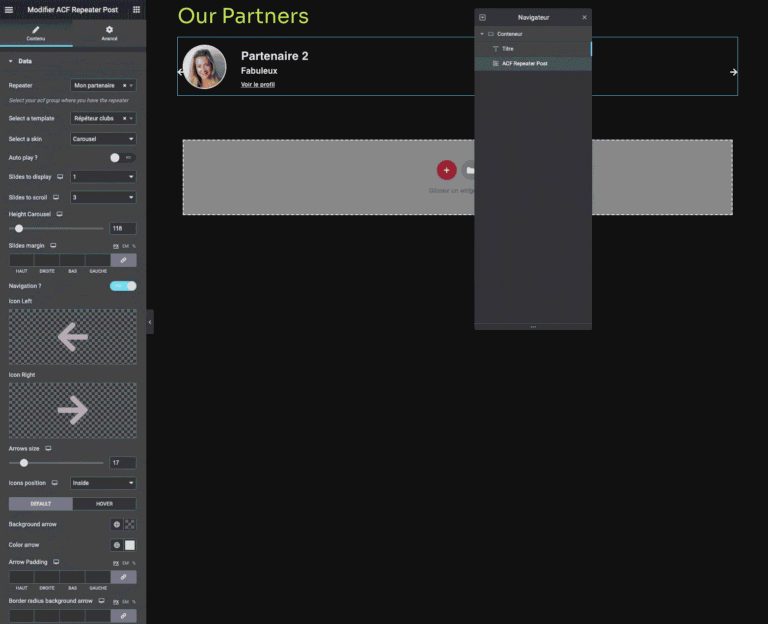Add a new section with plus button

pyautogui.click(x=446, y=170)
